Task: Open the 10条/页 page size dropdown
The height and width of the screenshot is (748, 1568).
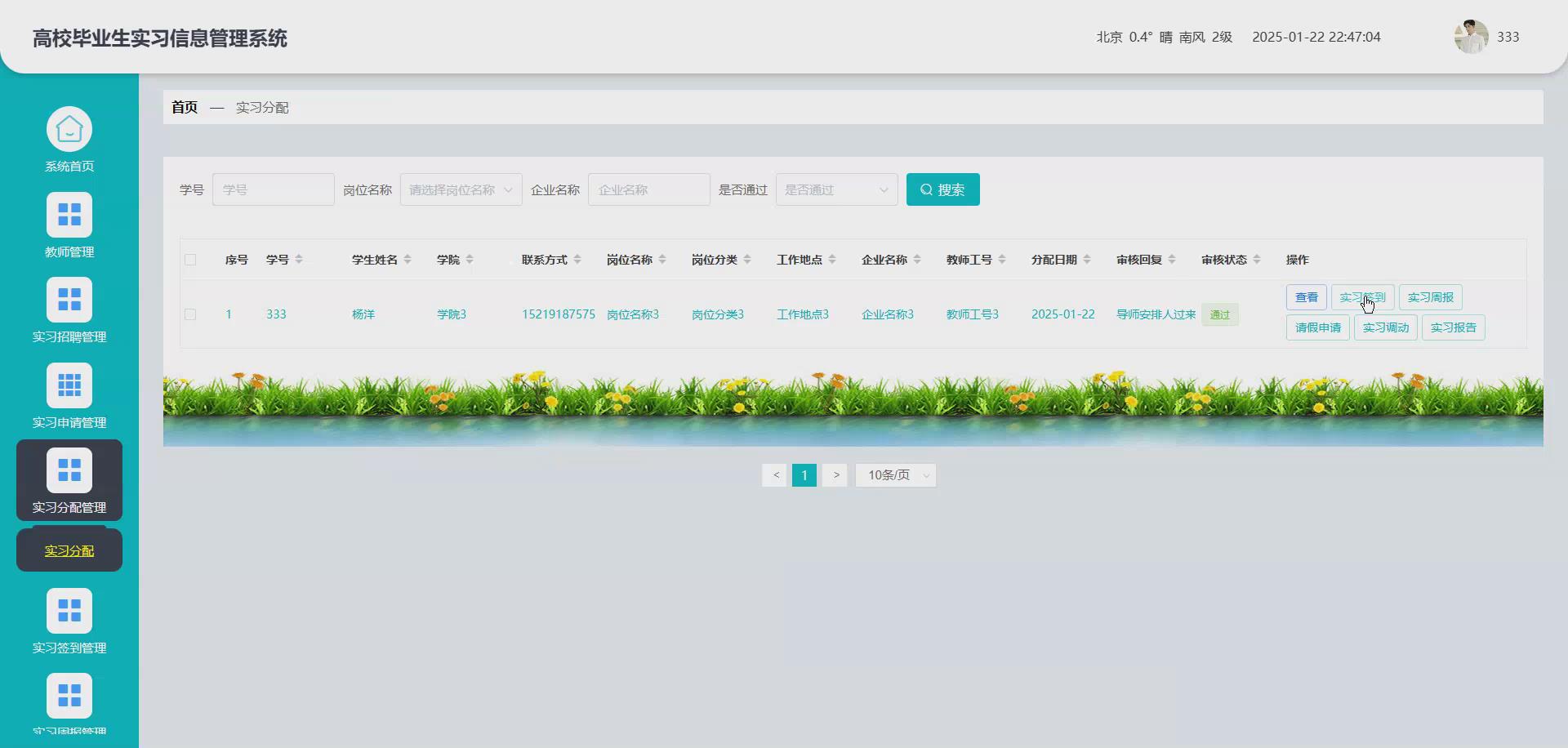Action: point(895,474)
